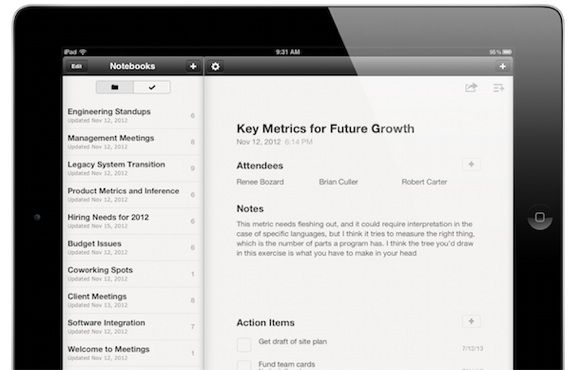Open Engineering Standups notebook
Screen dimensions: 580x370
(132, 115)
